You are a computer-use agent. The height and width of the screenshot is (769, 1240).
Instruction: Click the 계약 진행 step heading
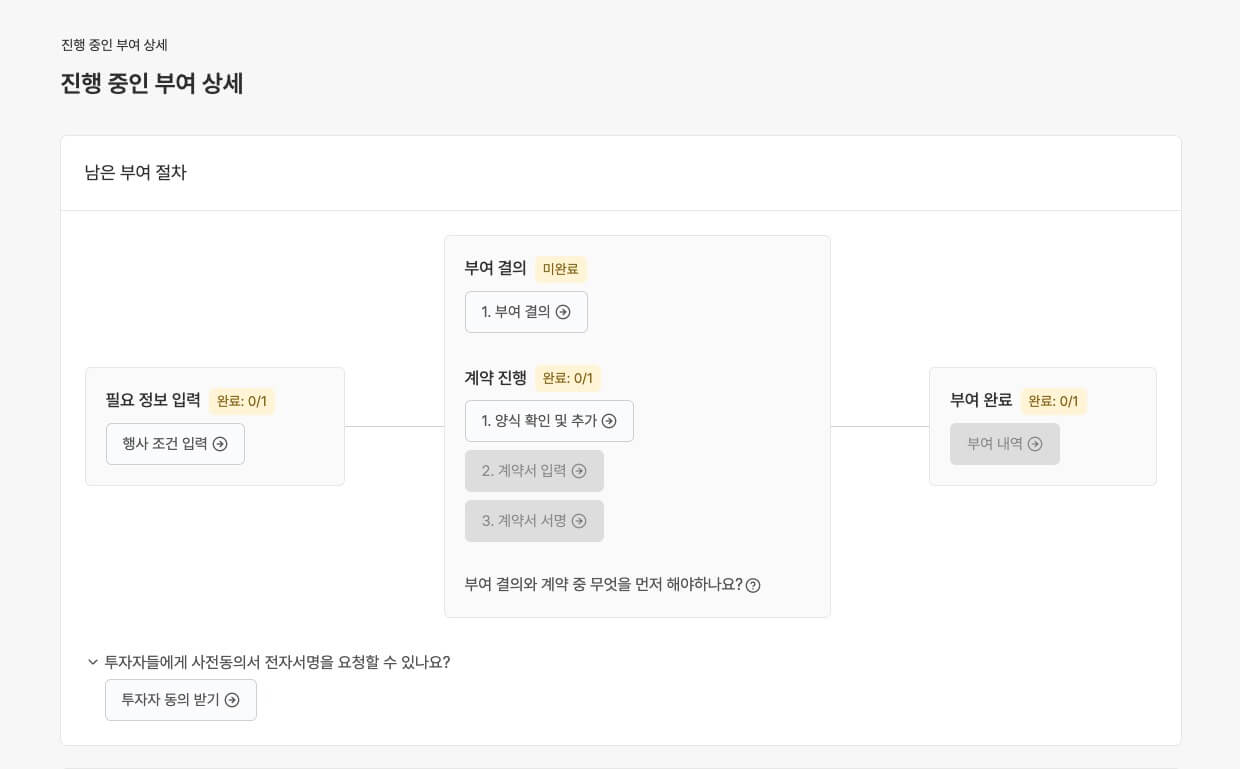495,378
